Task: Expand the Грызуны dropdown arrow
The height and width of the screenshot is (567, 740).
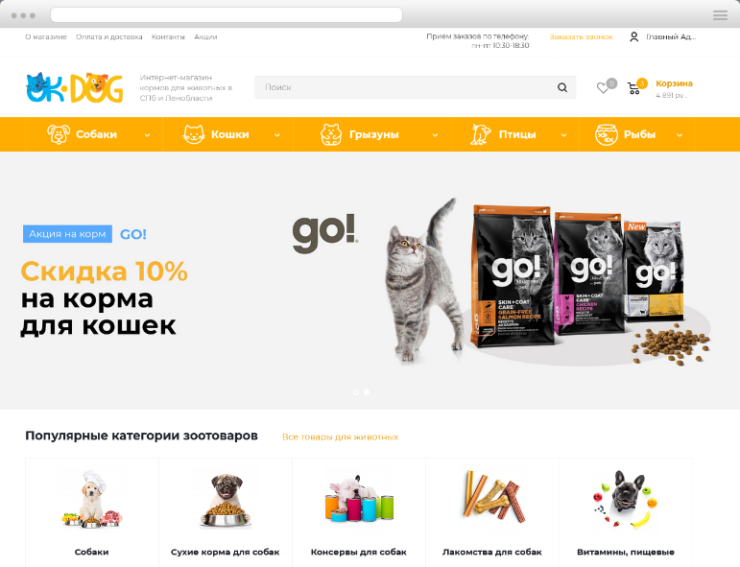Action: 435,135
